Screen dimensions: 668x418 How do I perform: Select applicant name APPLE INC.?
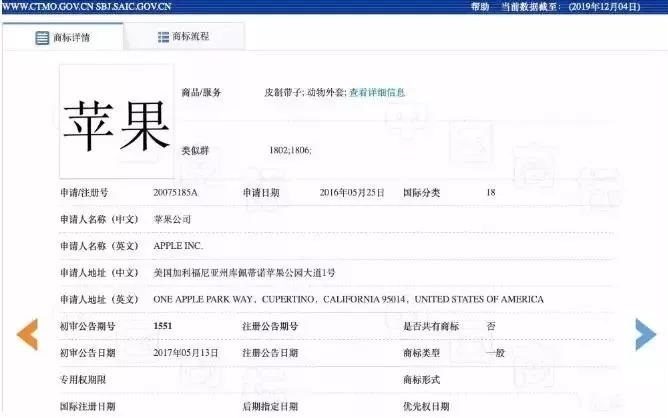click(178, 246)
